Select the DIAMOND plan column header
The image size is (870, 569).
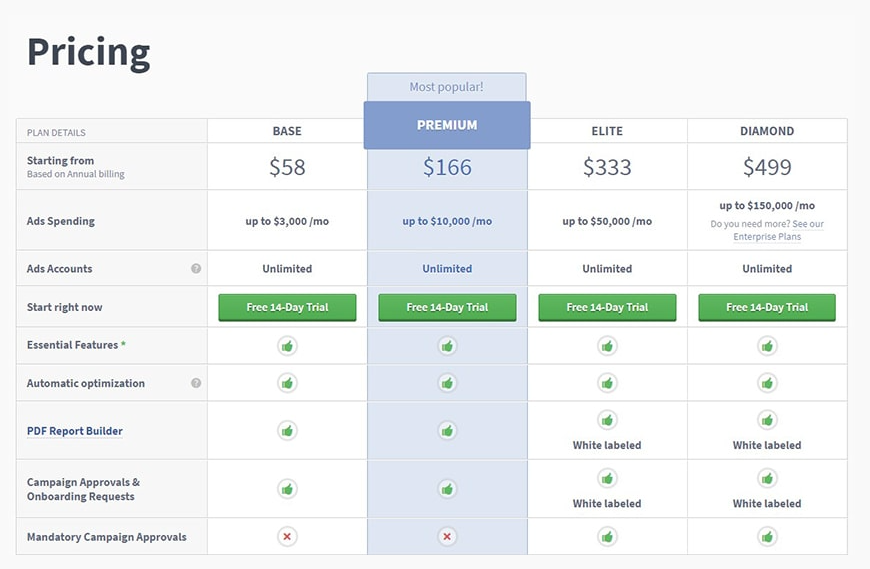[x=767, y=131]
